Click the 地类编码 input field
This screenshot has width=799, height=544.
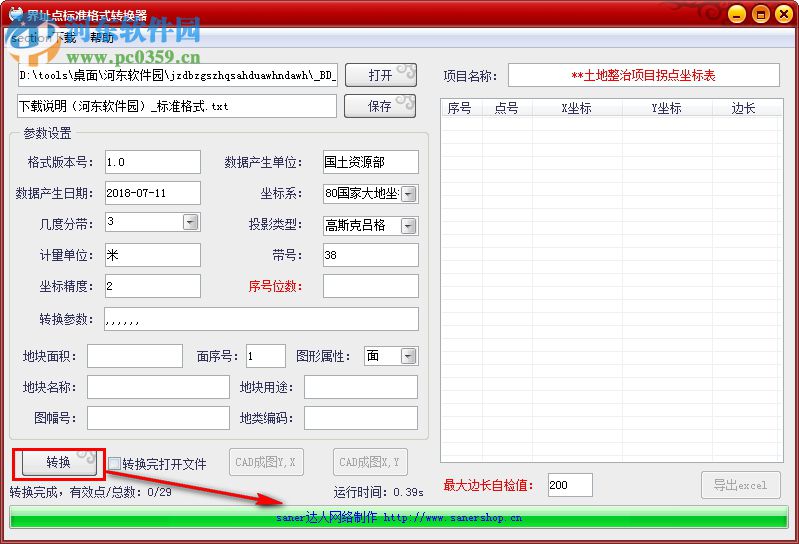pyautogui.click(x=361, y=418)
